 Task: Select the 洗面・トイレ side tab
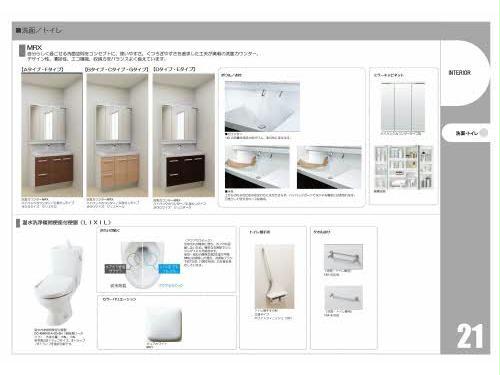coord(466,133)
